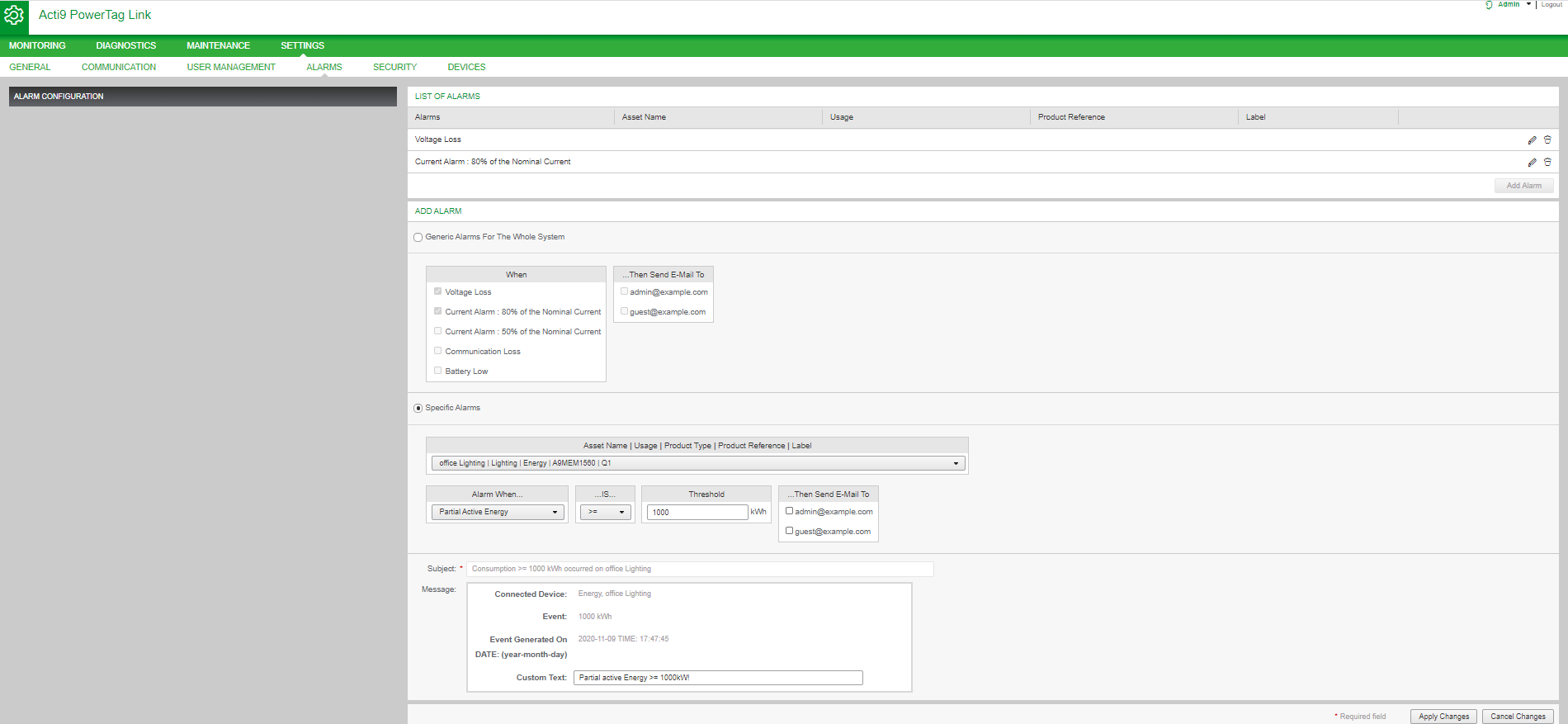Image resolution: width=1568 pixels, height=724 pixels.
Task: Check guest@example.com in specific alarms email list
Action: pos(789,531)
